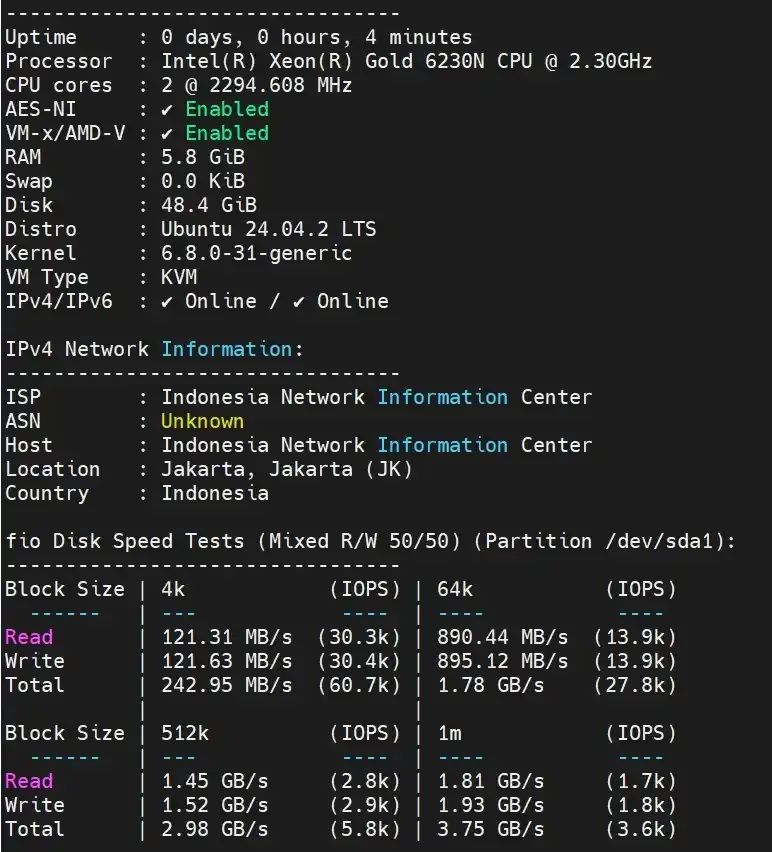Click the 64k total speed '1.78 GB/s'

coord(491,685)
